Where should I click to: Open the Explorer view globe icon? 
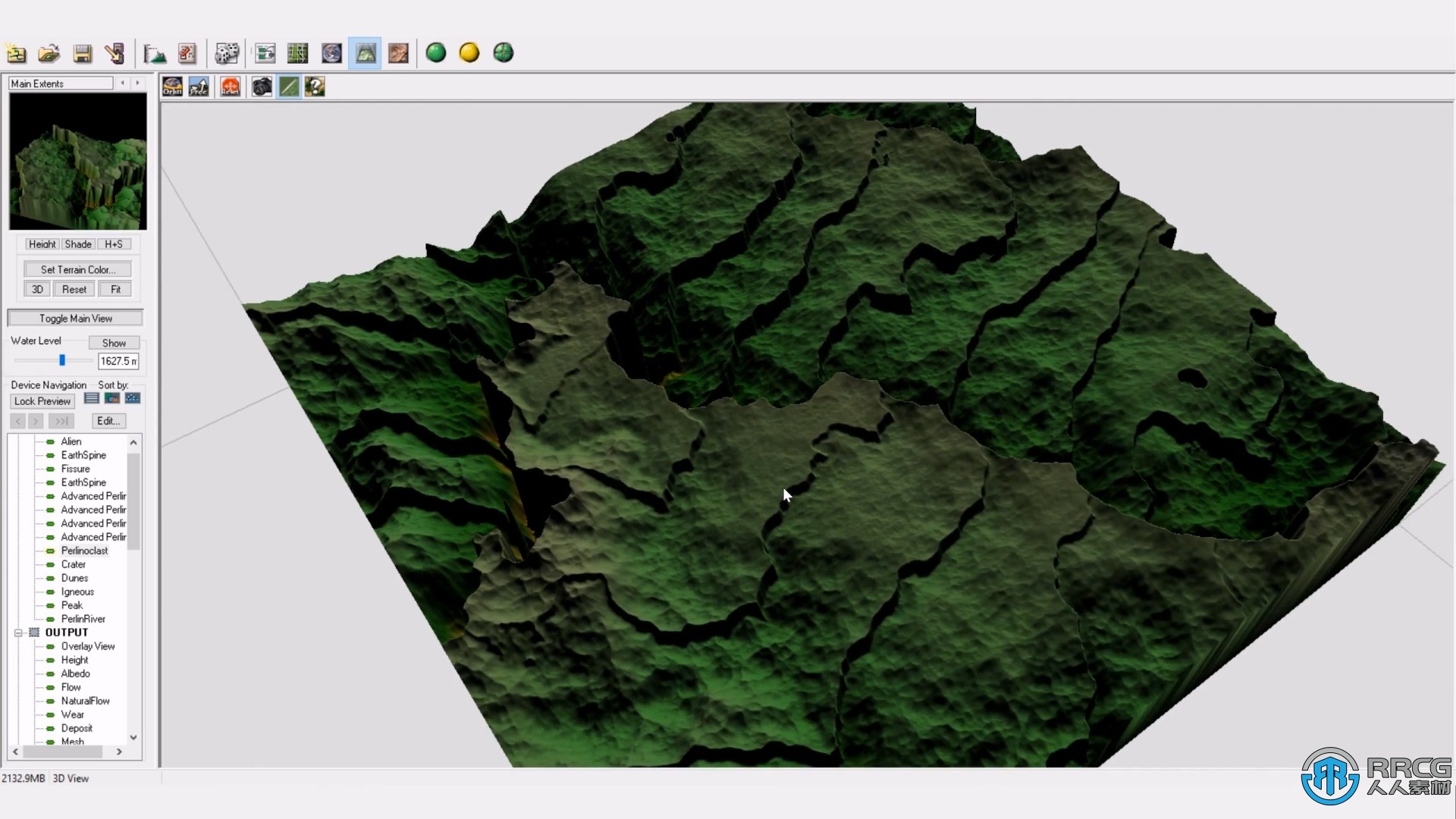tap(331, 53)
